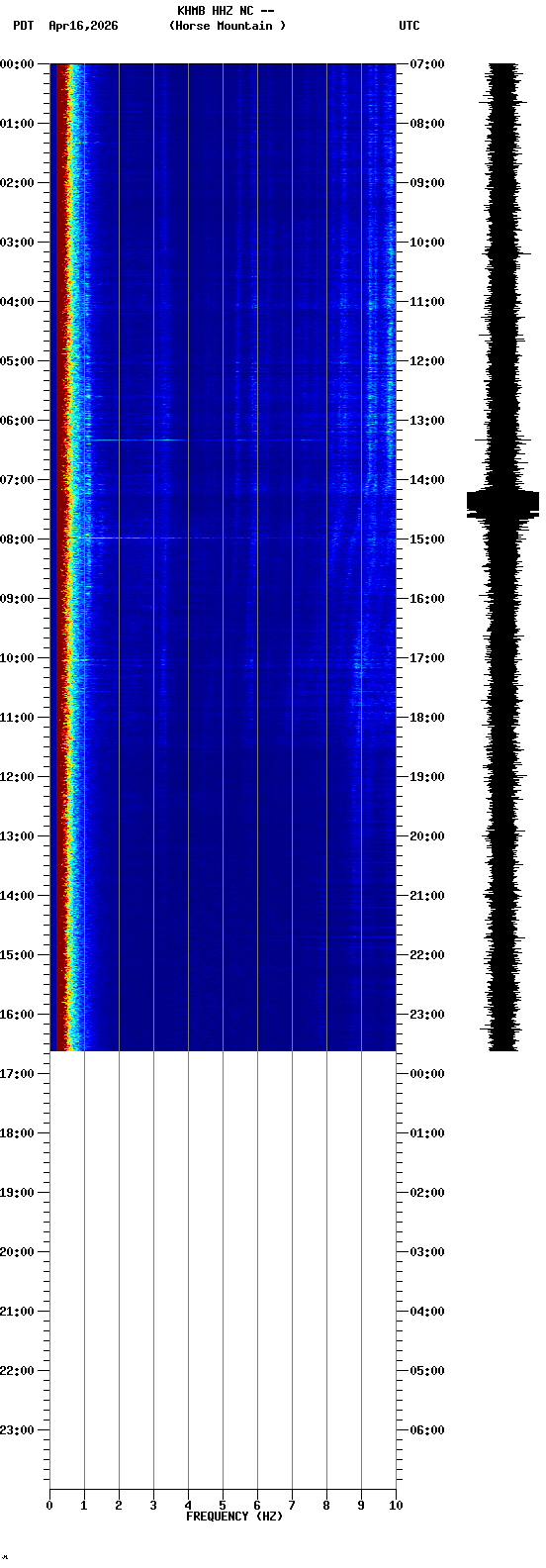This screenshot has height=1568, width=546.
Task: Select the 19:00 label on PDT axis
Action: [17, 1193]
